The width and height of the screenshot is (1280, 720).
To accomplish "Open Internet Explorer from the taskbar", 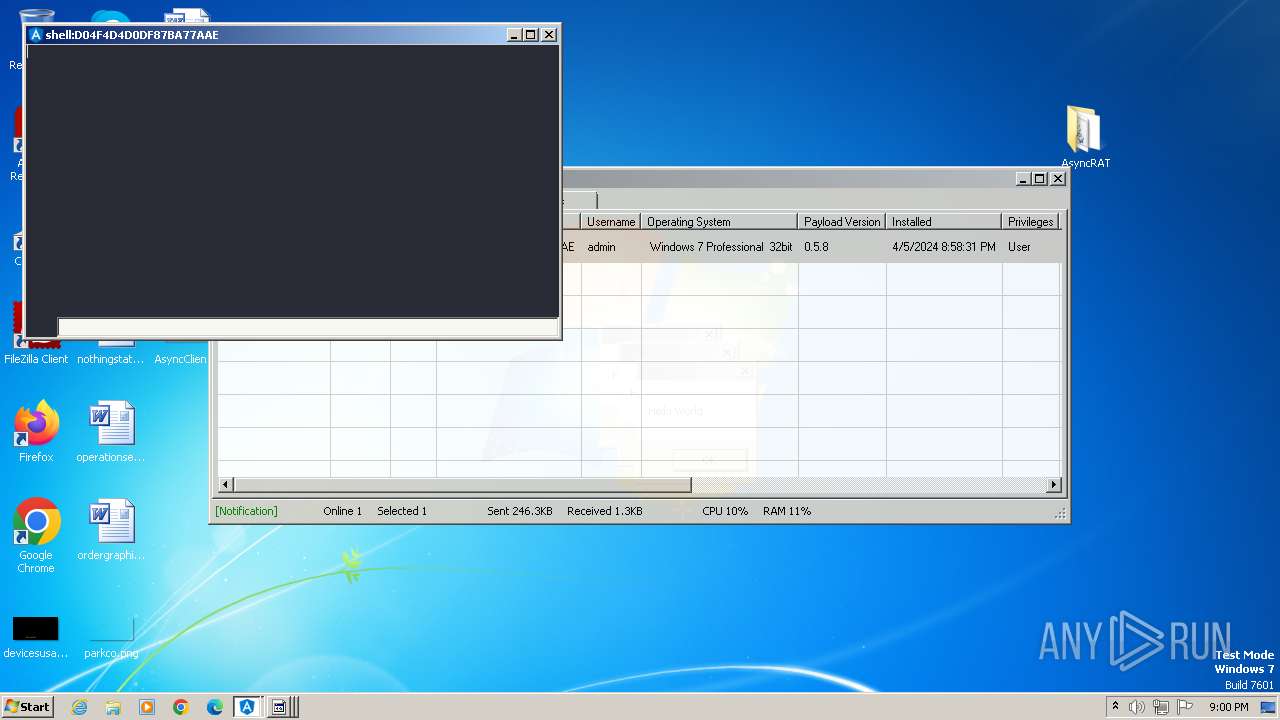I will [79, 707].
